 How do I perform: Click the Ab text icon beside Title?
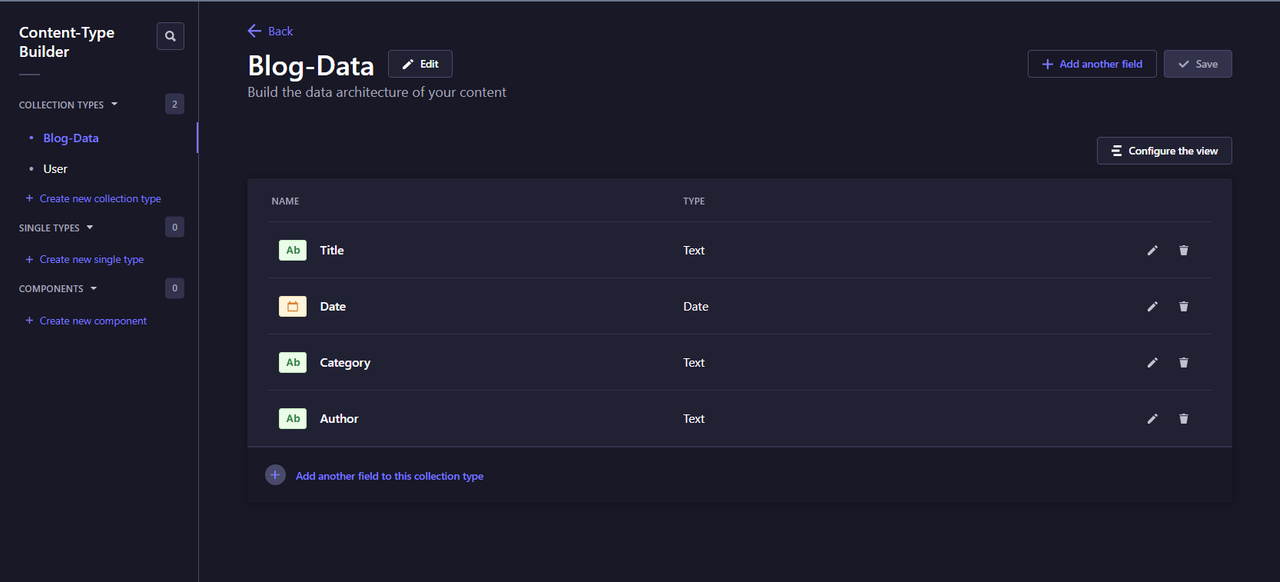click(292, 250)
